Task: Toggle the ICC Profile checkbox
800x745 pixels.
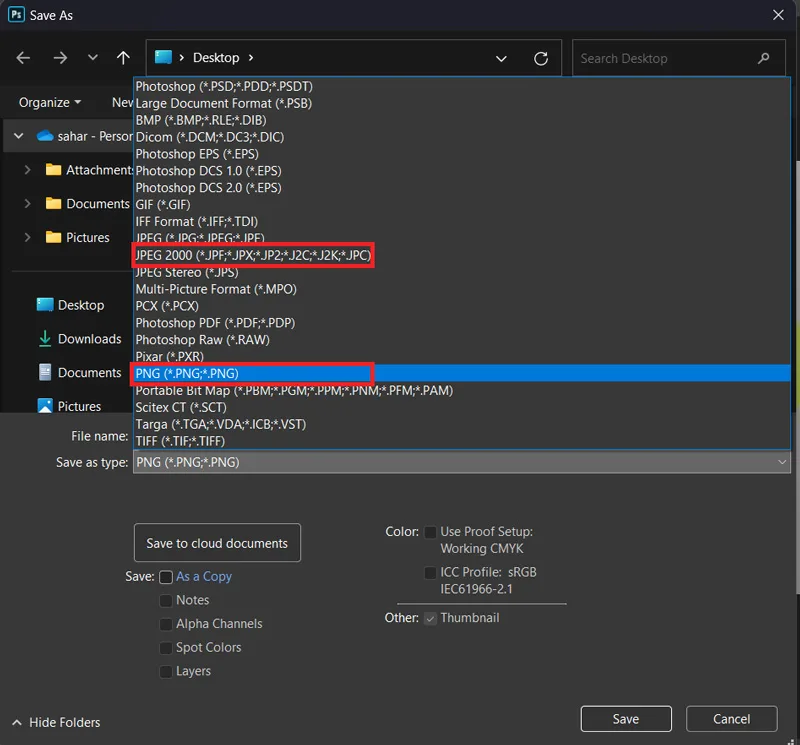Action: (430, 573)
